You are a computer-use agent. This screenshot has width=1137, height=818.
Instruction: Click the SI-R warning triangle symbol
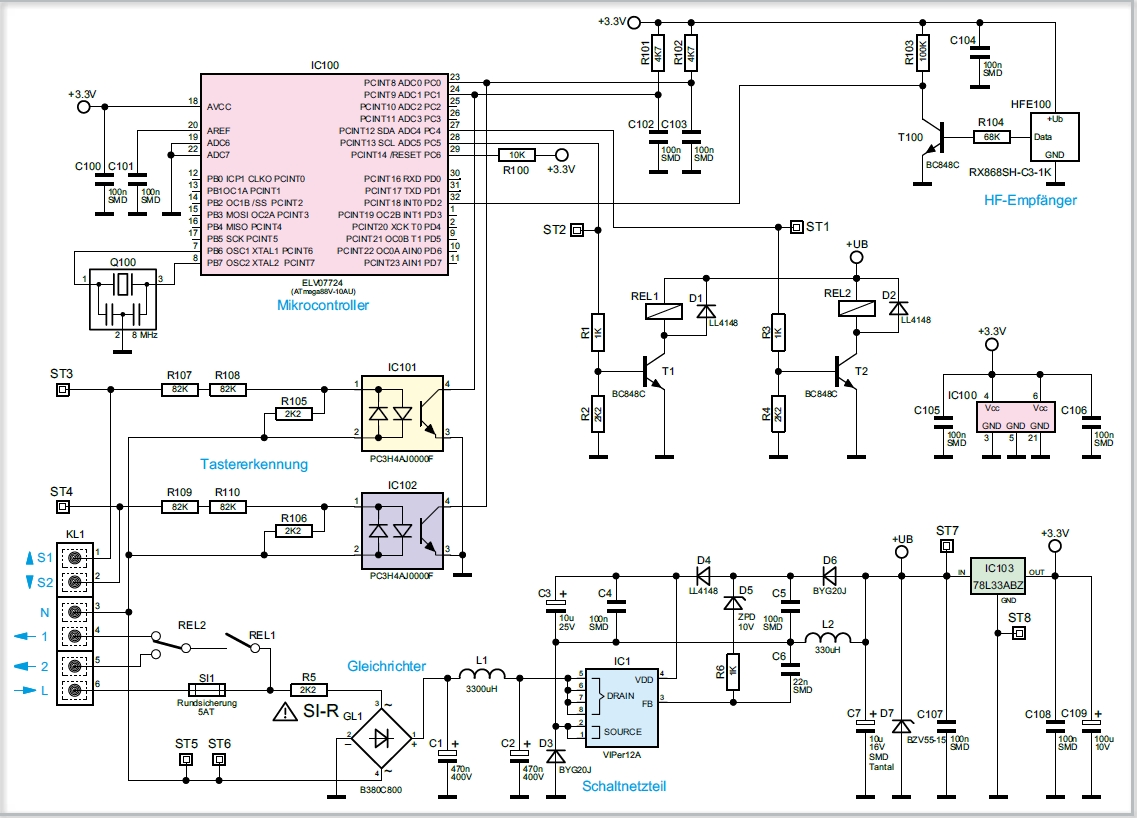point(285,712)
